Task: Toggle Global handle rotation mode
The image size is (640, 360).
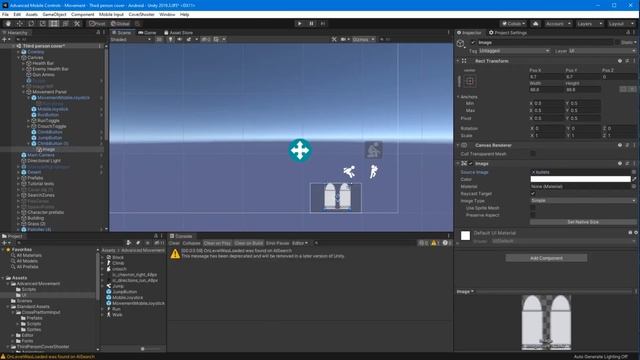Action: (120, 24)
